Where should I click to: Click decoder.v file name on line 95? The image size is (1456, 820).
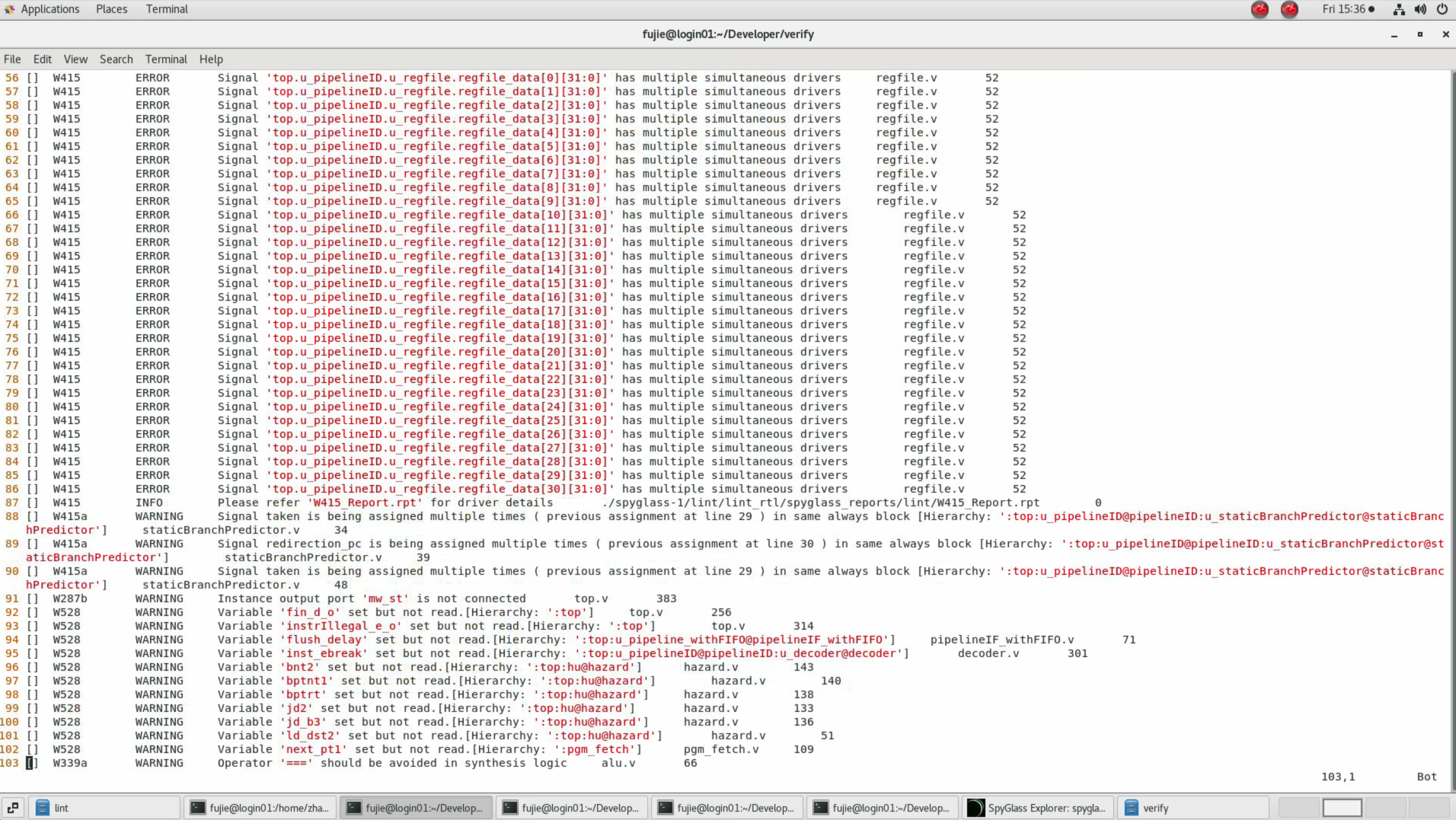point(988,653)
